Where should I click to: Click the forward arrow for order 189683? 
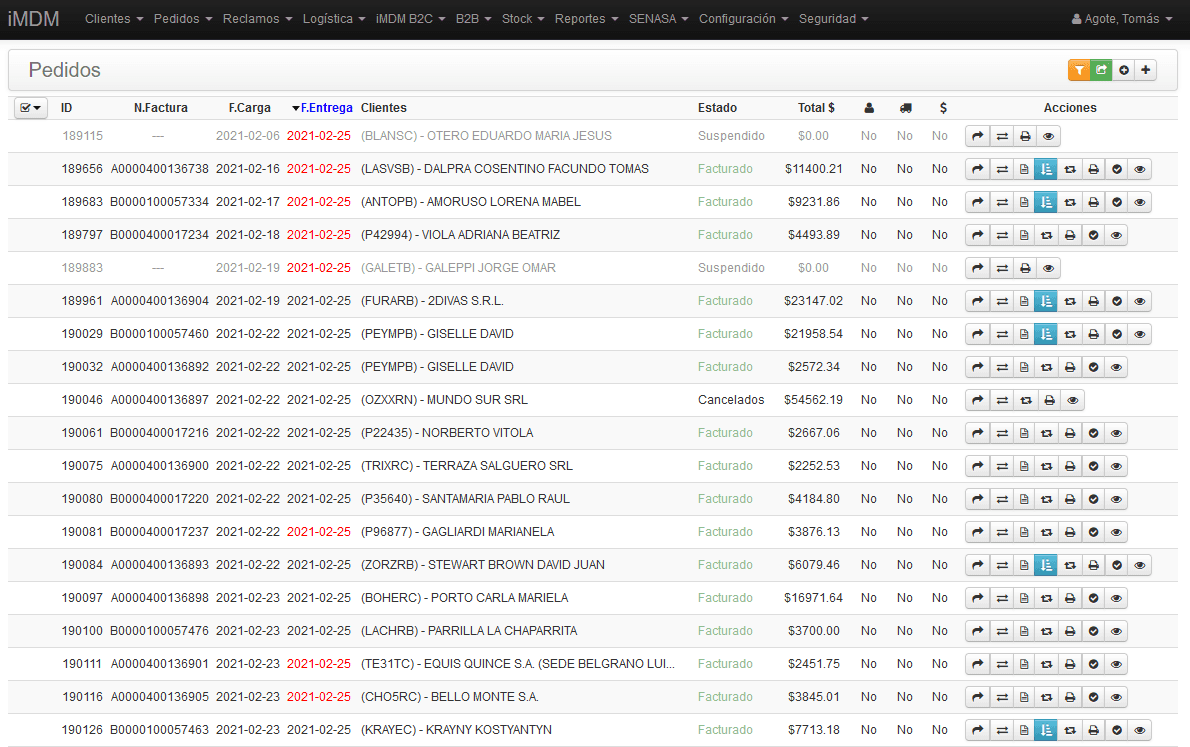978,202
